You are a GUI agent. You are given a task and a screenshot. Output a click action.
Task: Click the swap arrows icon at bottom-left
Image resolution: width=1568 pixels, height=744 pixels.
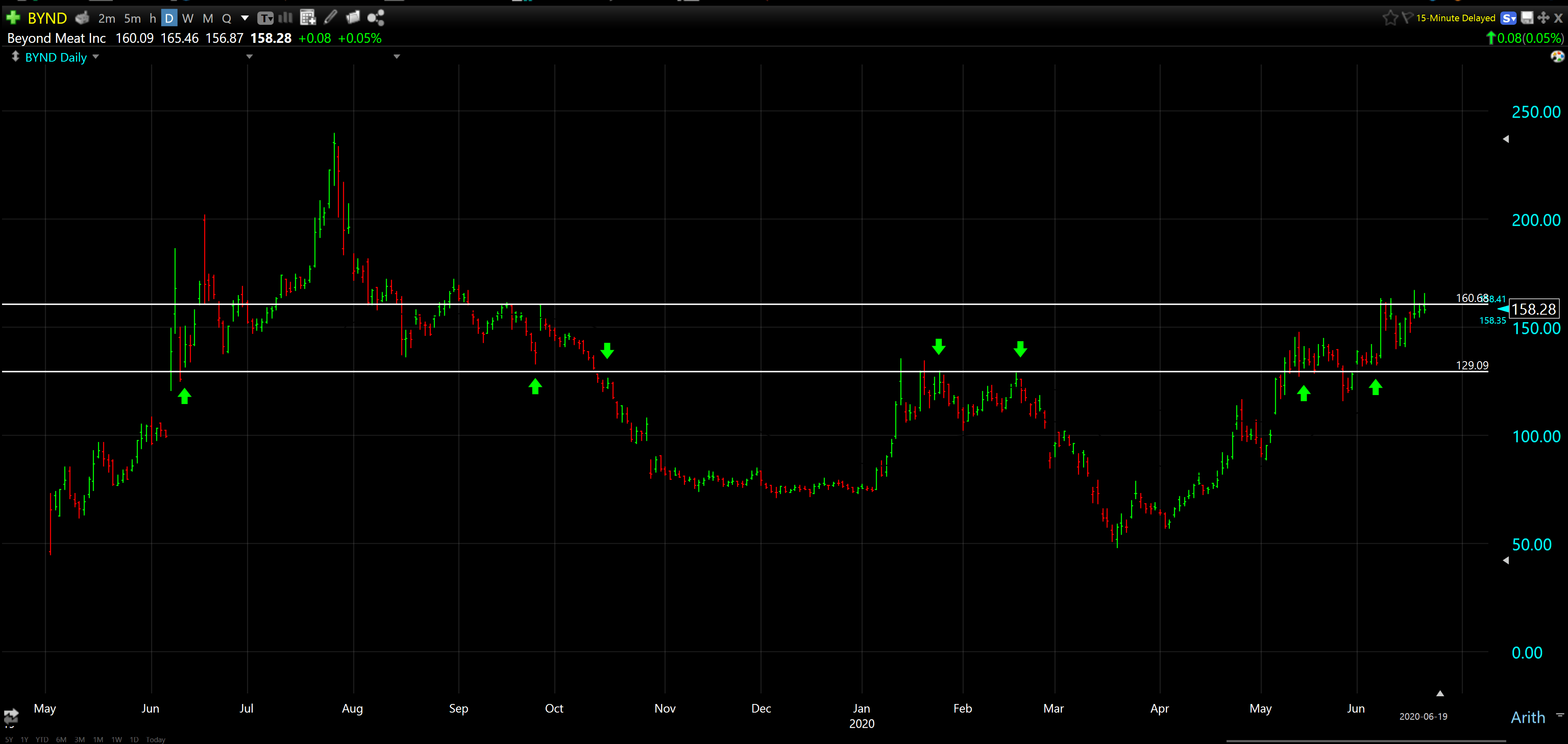point(11,716)
